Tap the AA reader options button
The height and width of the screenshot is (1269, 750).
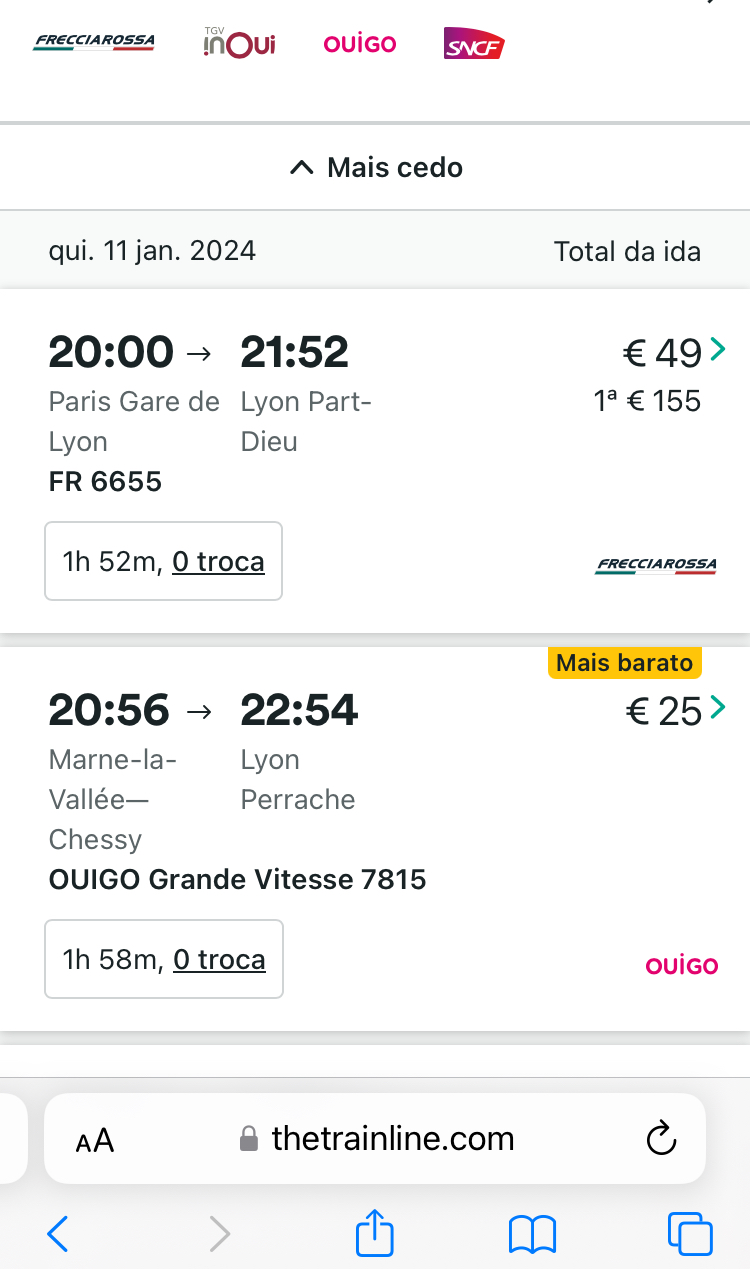pos(95,1140)
